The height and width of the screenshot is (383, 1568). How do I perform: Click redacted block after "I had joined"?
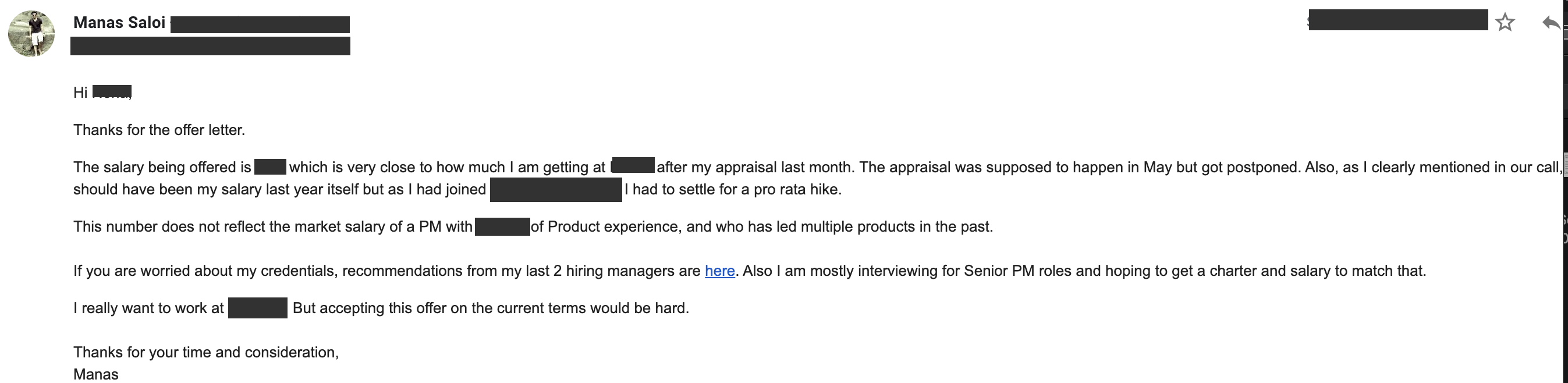pos(556,189)
